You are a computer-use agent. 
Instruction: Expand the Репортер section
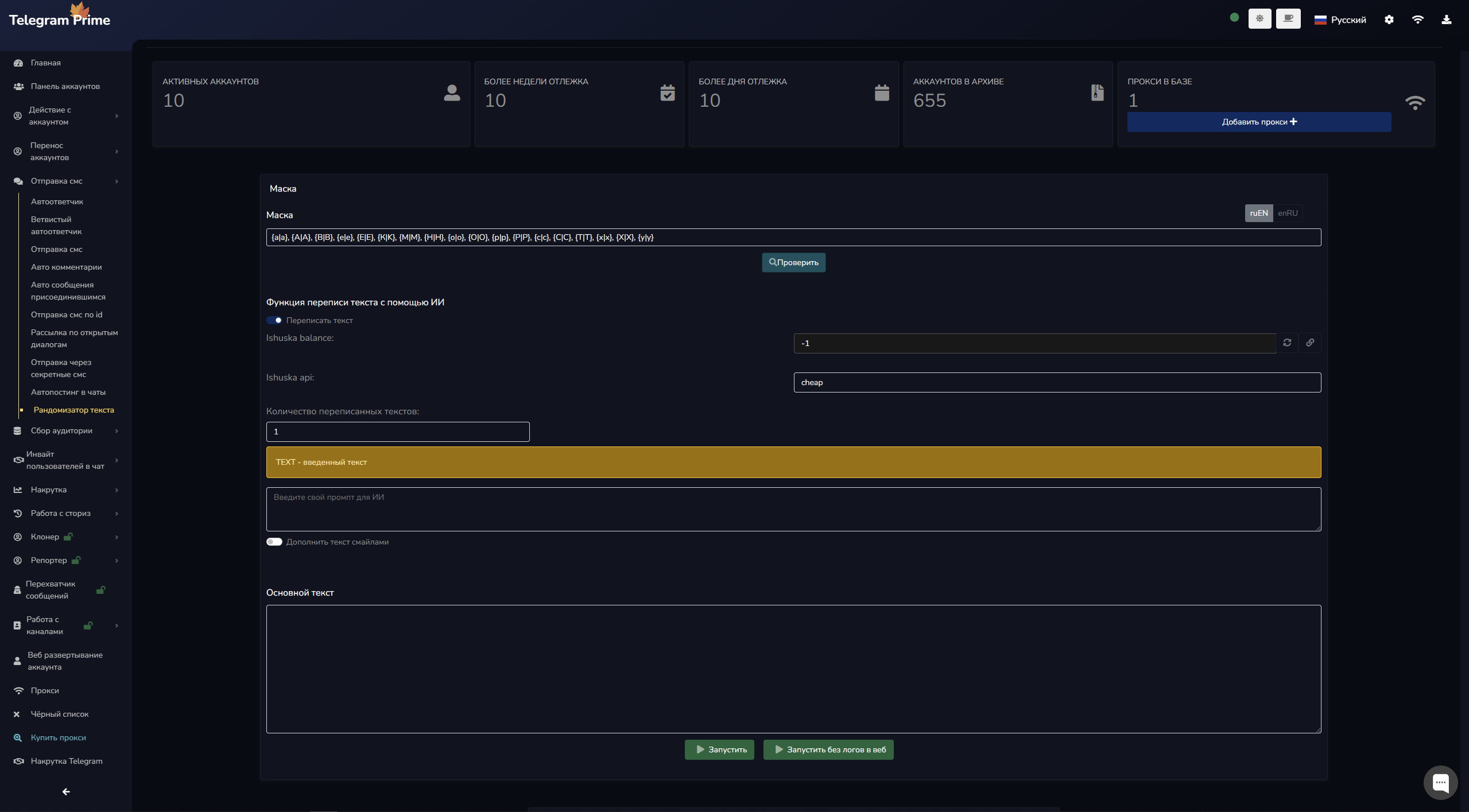click(66, 560)
